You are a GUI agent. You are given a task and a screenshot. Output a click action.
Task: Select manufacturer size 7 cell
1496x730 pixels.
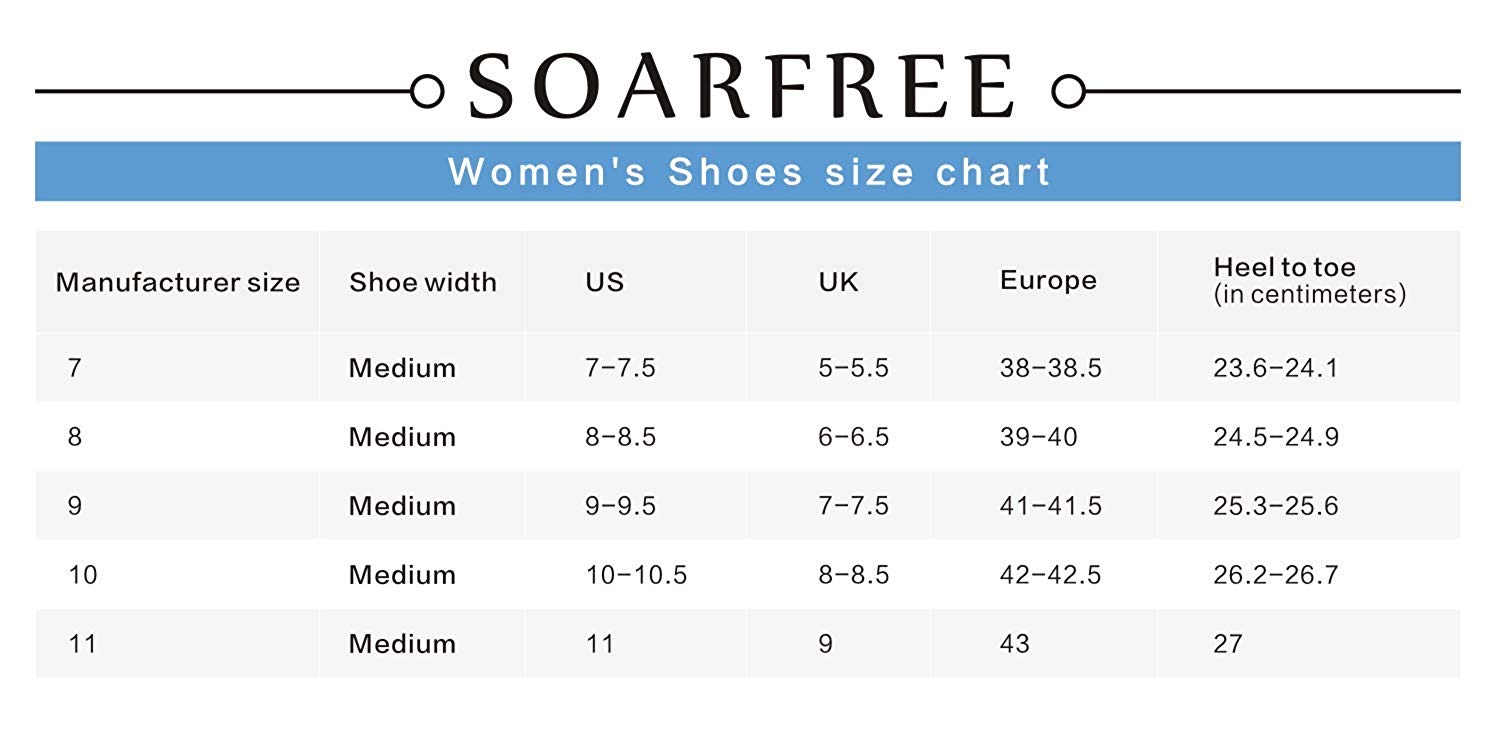pos(74,368)
